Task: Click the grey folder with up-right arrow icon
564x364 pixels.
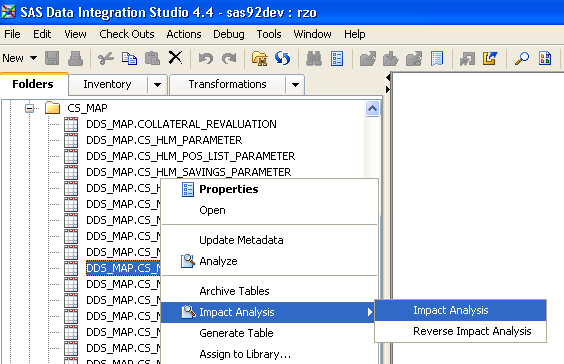Action: coord(368,58)
